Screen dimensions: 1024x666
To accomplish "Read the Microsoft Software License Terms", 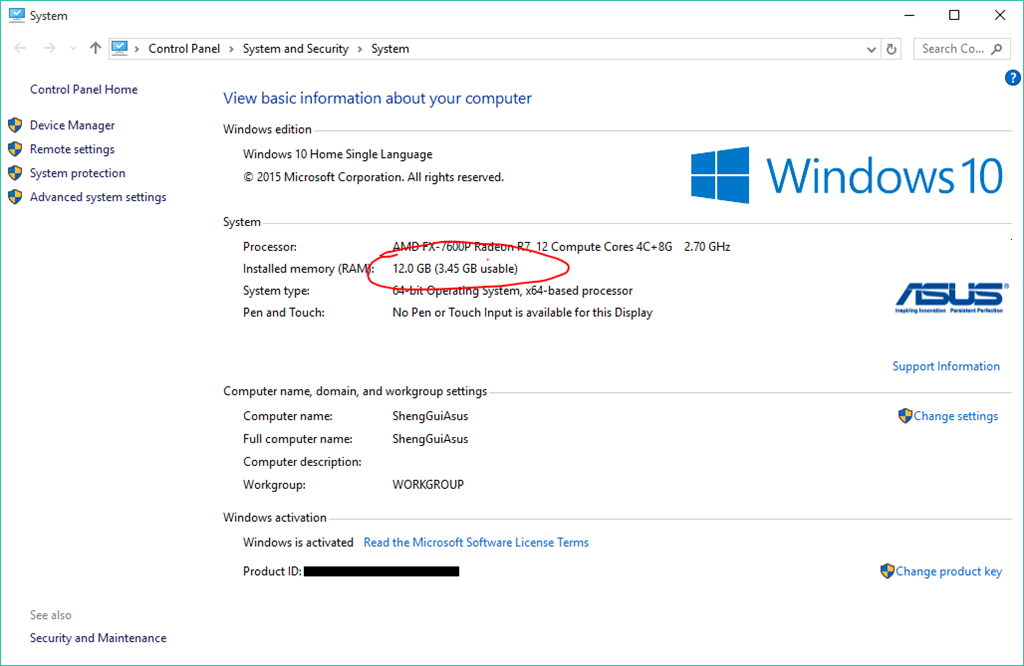I will coord(476,543).
